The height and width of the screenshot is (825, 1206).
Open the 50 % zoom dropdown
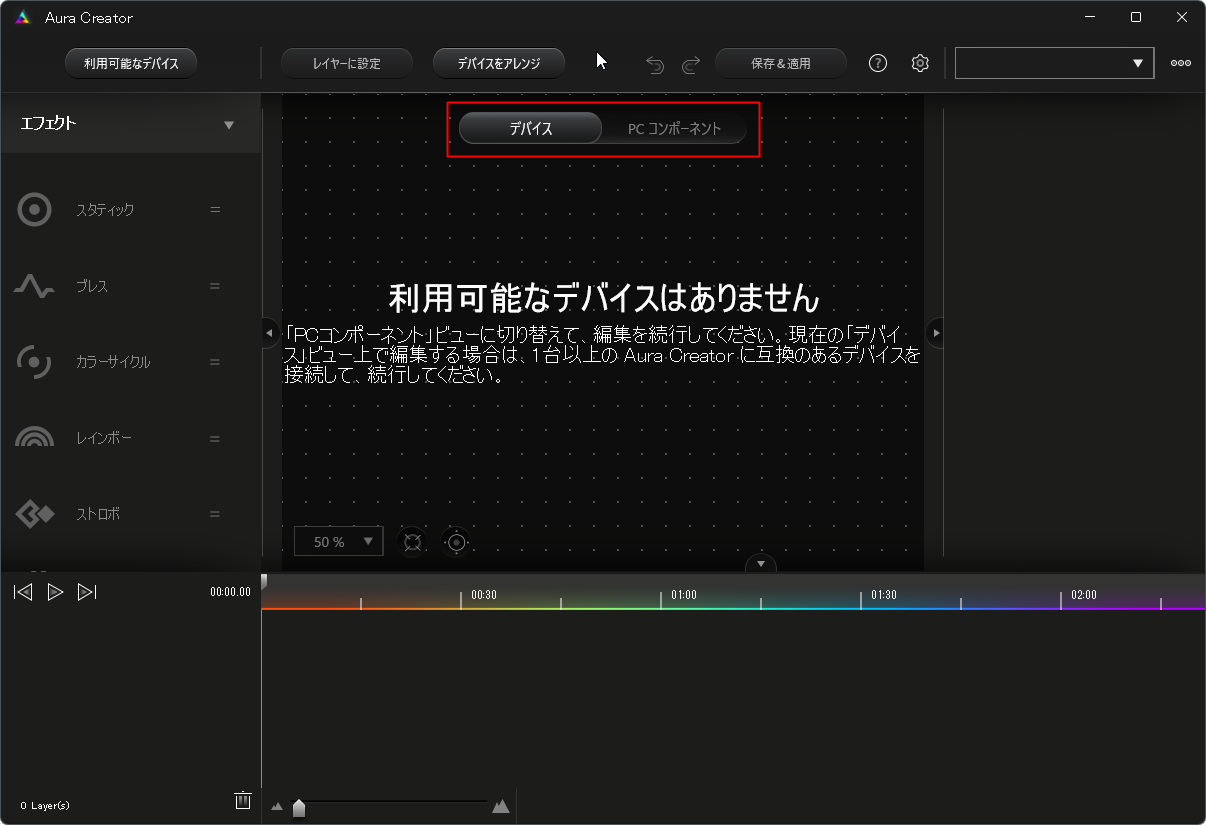pyautogui.click(x=339, y=541)
